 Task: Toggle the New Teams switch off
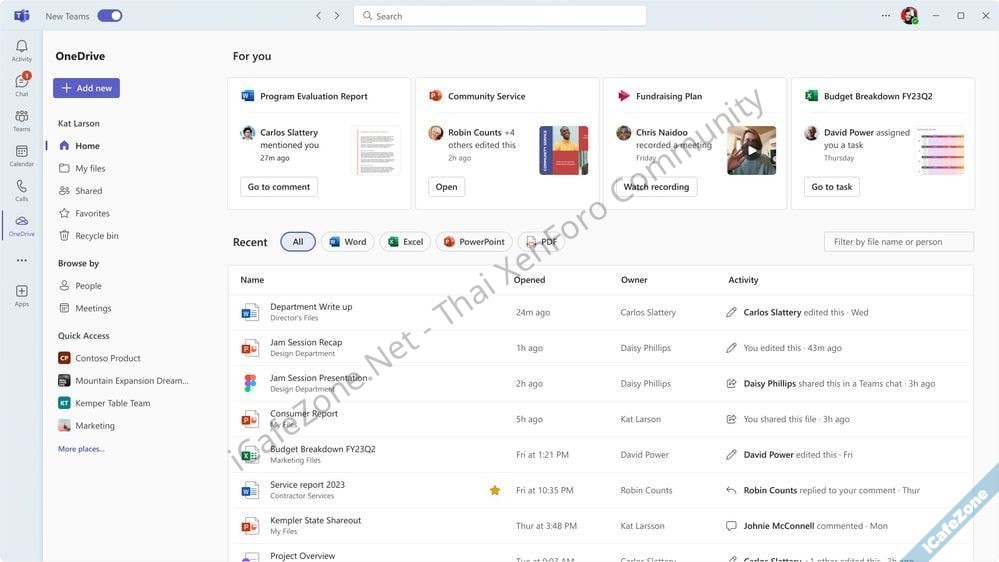pos(110,16)
